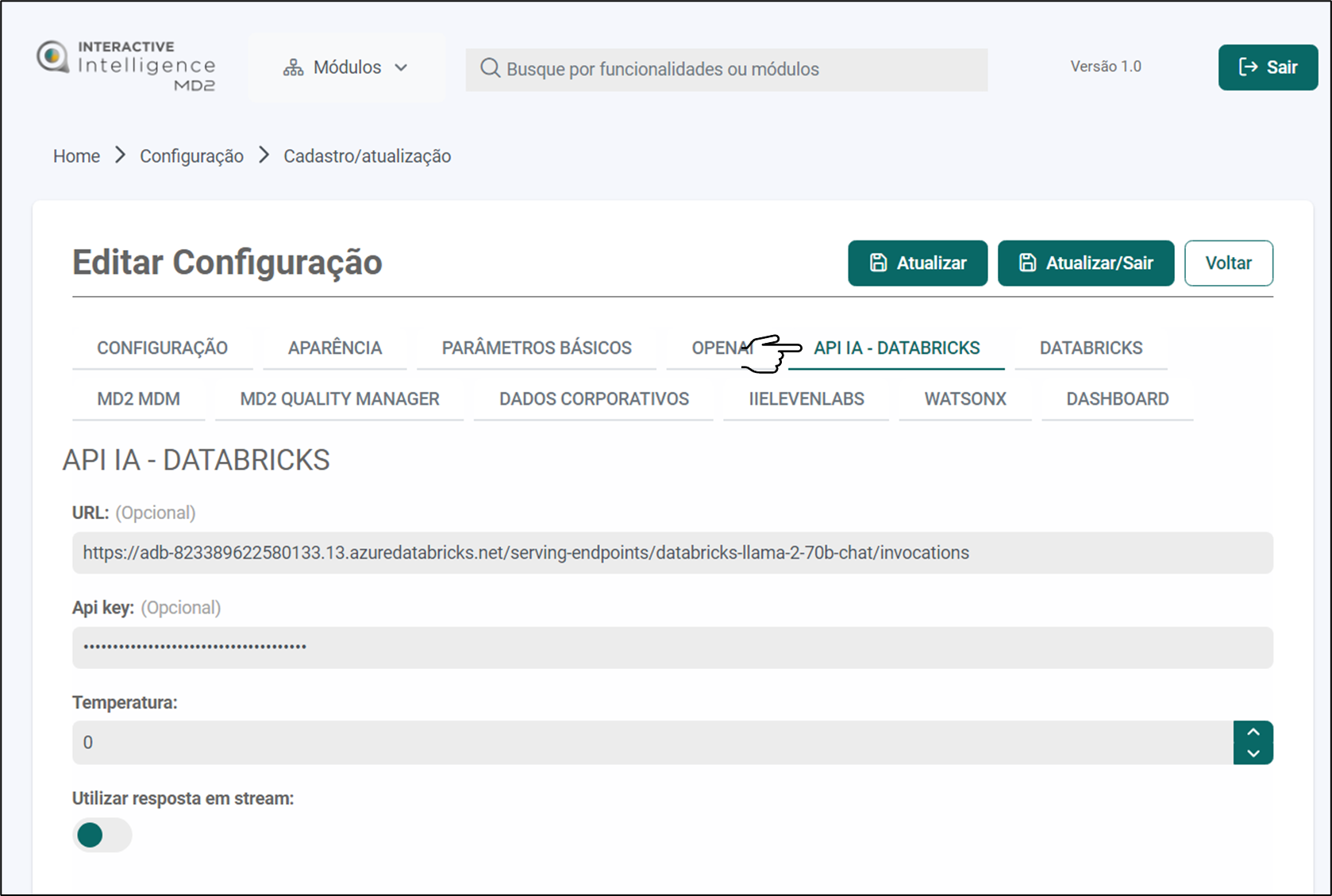Decrease Temperatura with the down arrow
Viewport: 1332px width, 896px height.
pyautogui.click(x=1253, y=753)
